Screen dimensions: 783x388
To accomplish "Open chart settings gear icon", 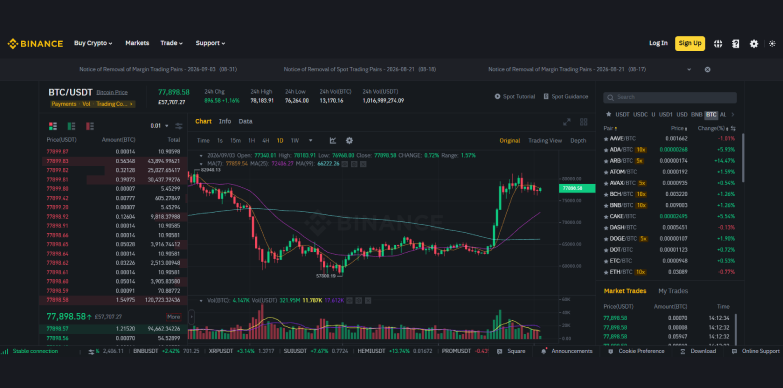I will coord(350,140).
